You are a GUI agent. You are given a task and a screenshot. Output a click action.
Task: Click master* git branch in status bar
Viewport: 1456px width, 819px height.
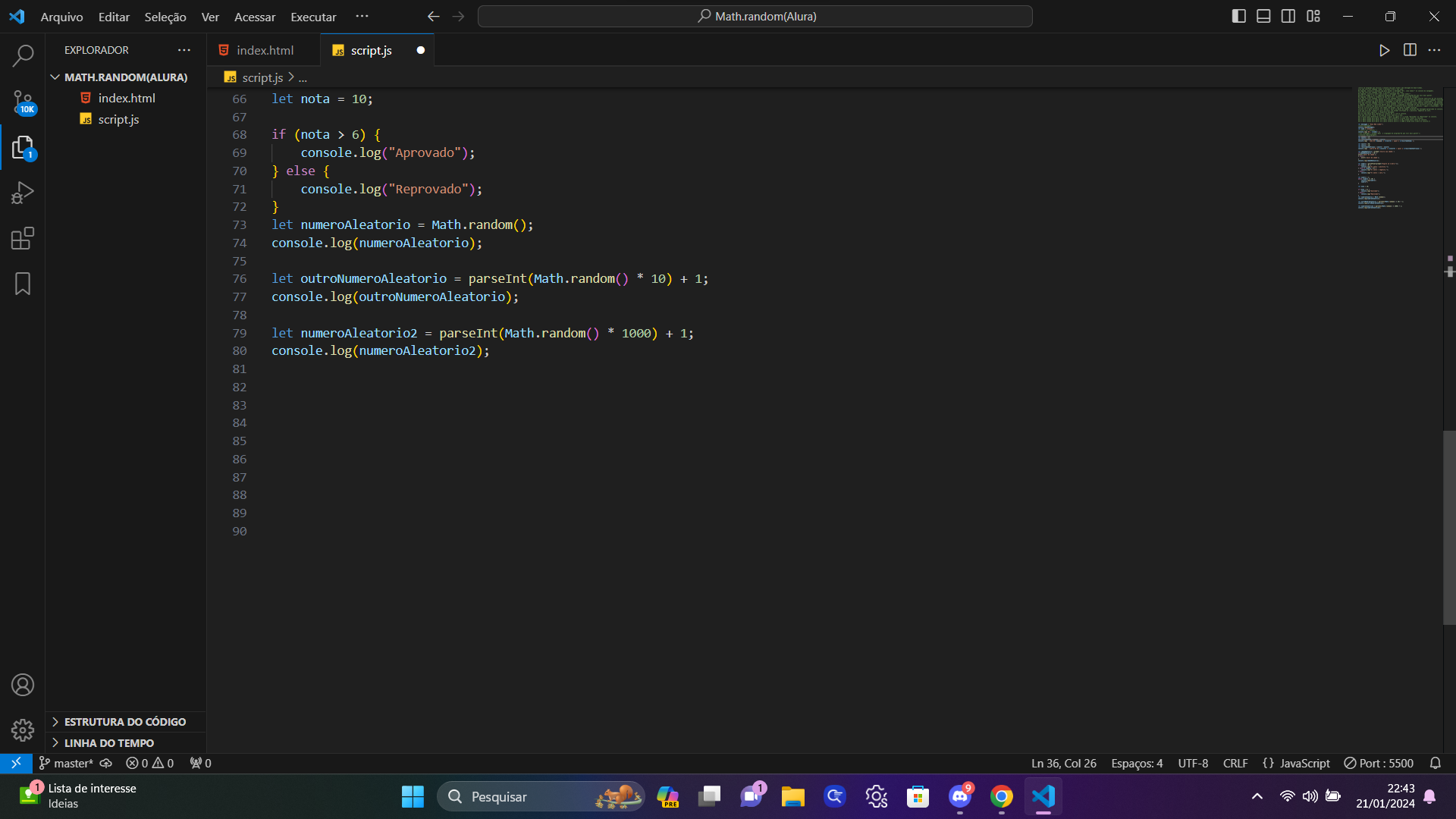click(66, 763)
